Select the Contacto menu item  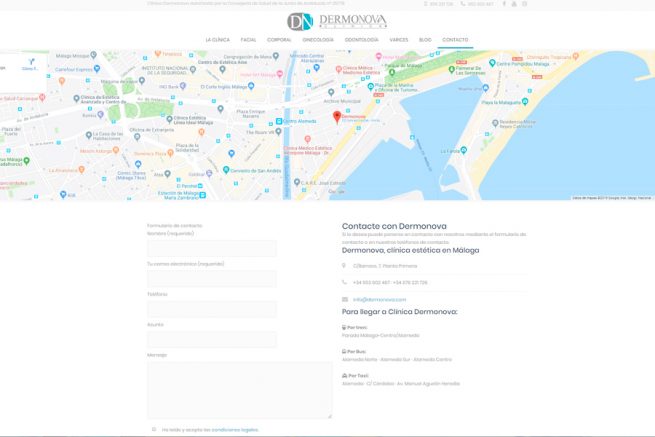click(455, 40)
